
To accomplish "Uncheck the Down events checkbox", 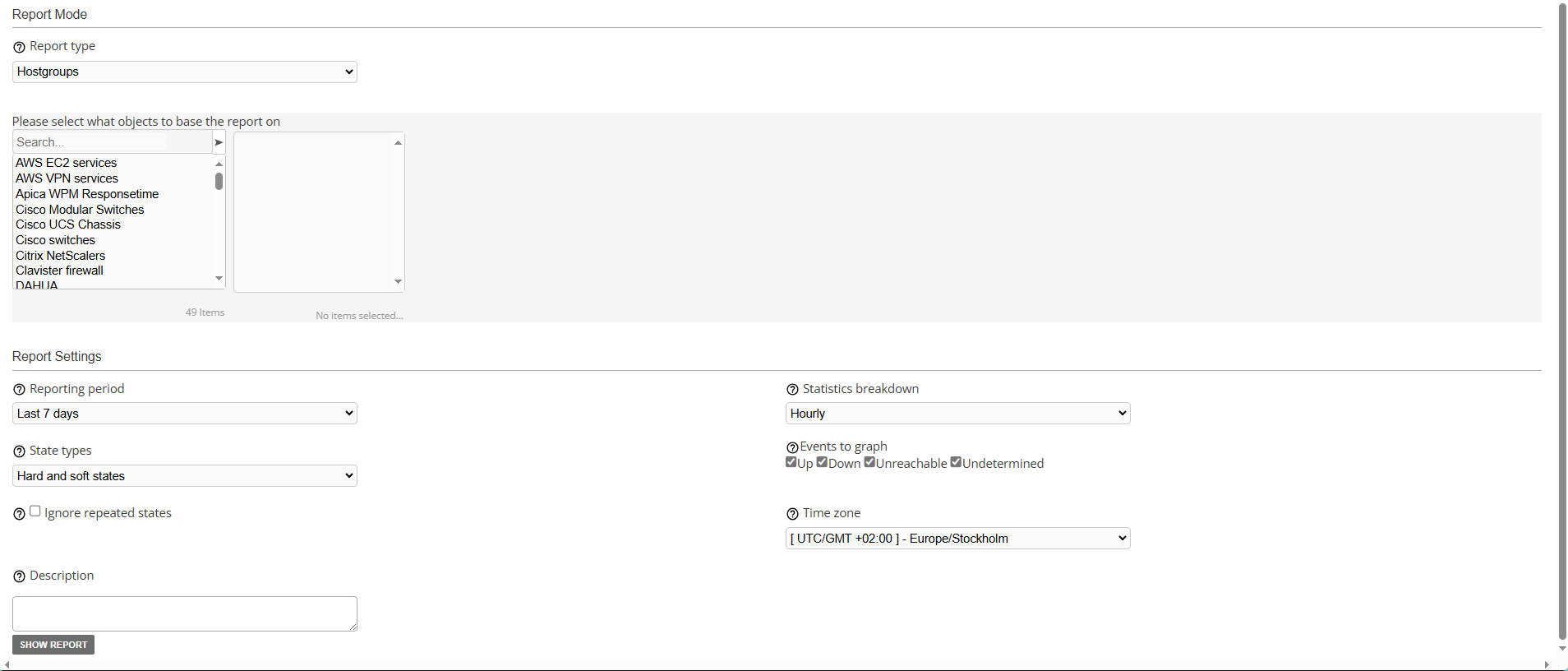I will coord(822,462).
